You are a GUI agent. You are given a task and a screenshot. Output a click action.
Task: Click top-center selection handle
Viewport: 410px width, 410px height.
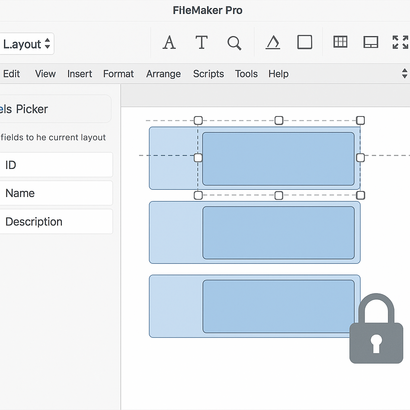(279, 120)
